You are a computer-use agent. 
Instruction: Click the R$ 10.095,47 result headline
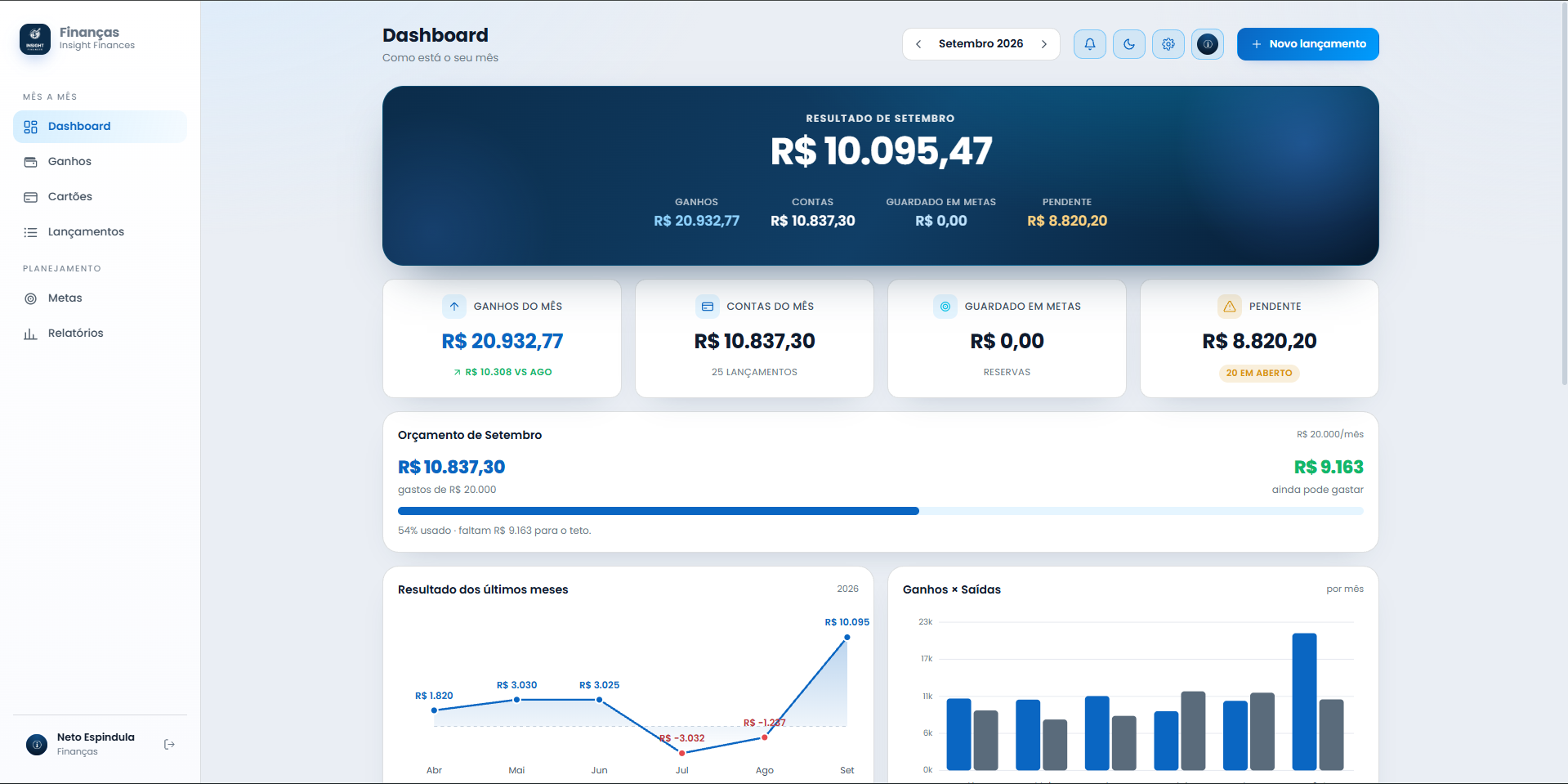click(x=881, y=151)
